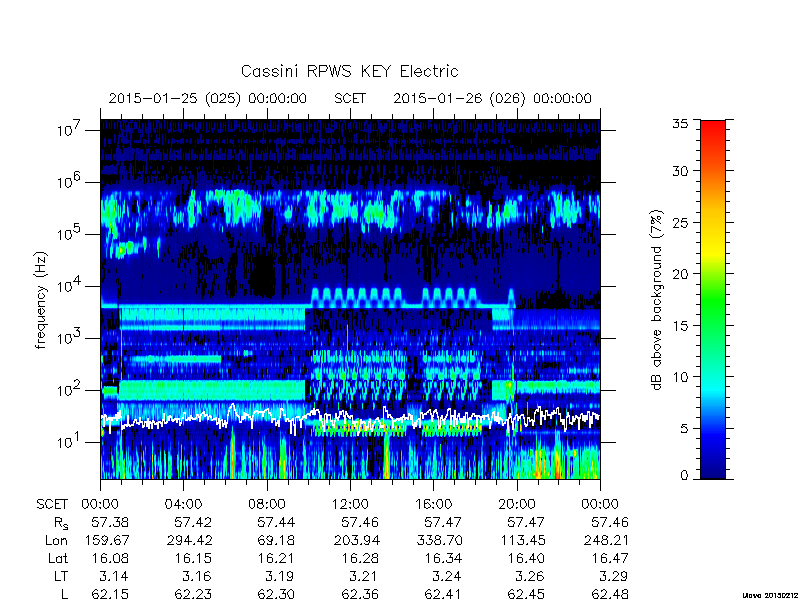Click the LT value 3.14

(x=114, y=576)
